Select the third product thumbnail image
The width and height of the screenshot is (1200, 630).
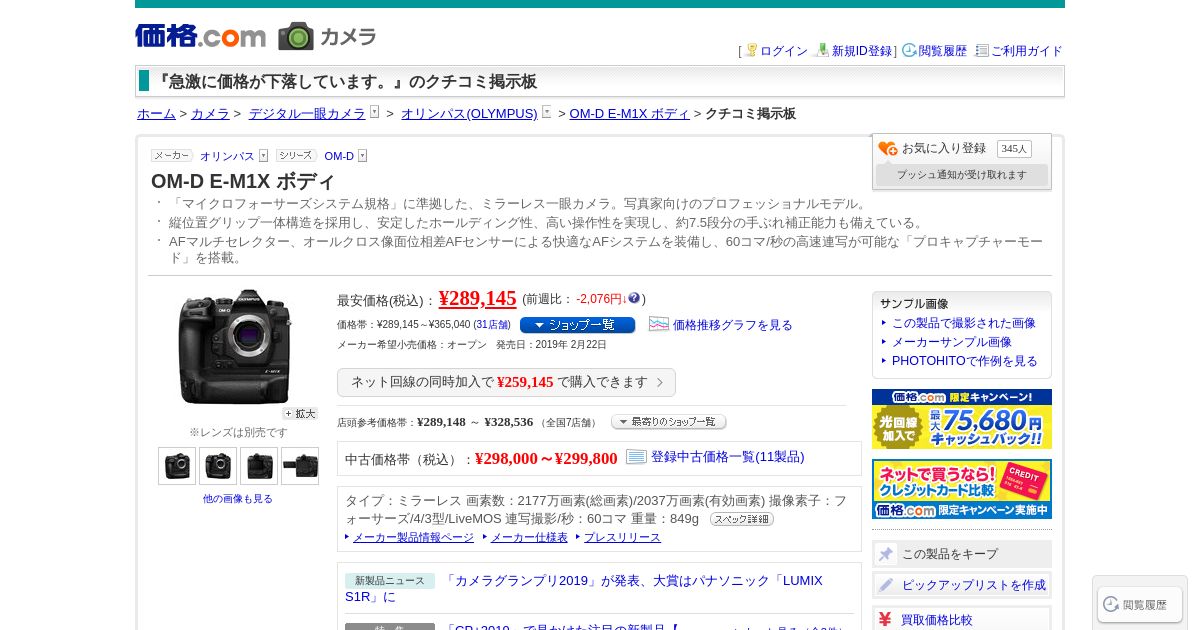click(x=259, y=466)
